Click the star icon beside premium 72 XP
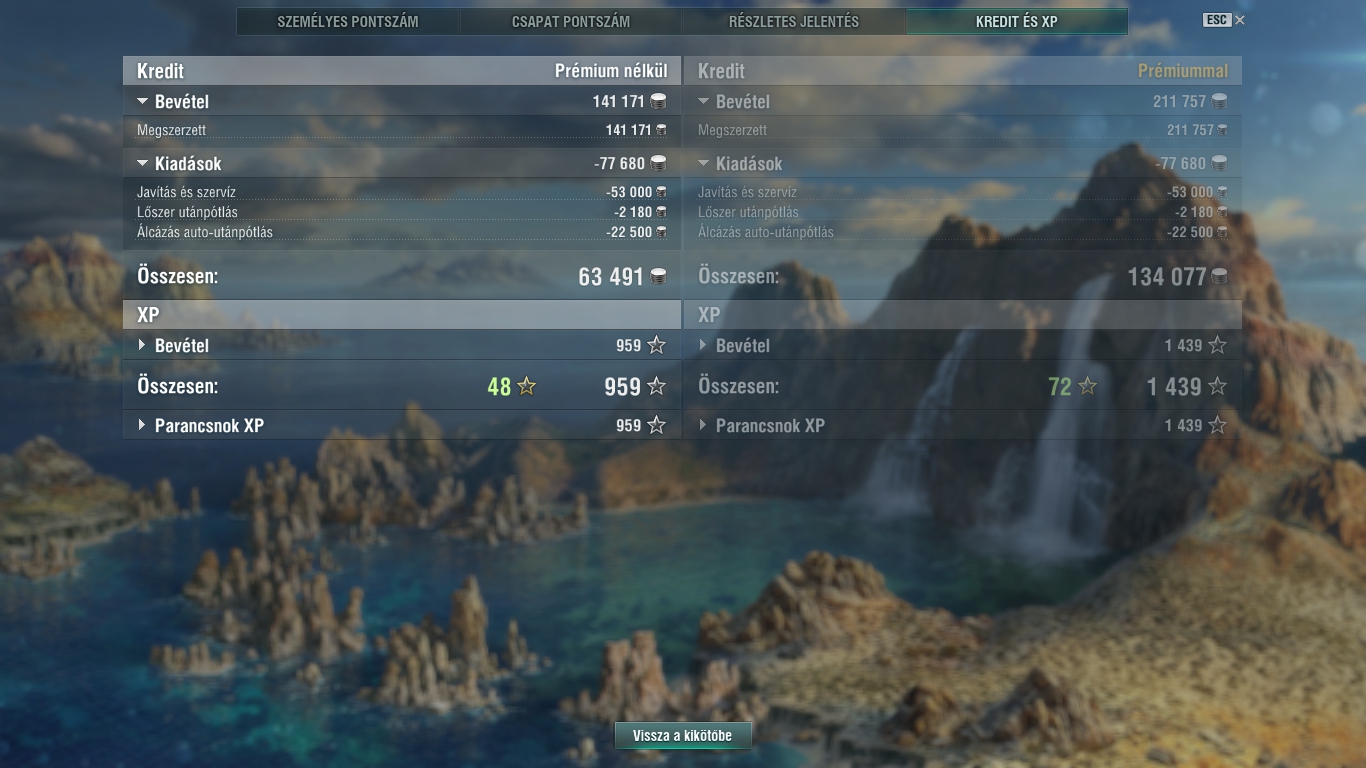 click(x=1087, y=386)
